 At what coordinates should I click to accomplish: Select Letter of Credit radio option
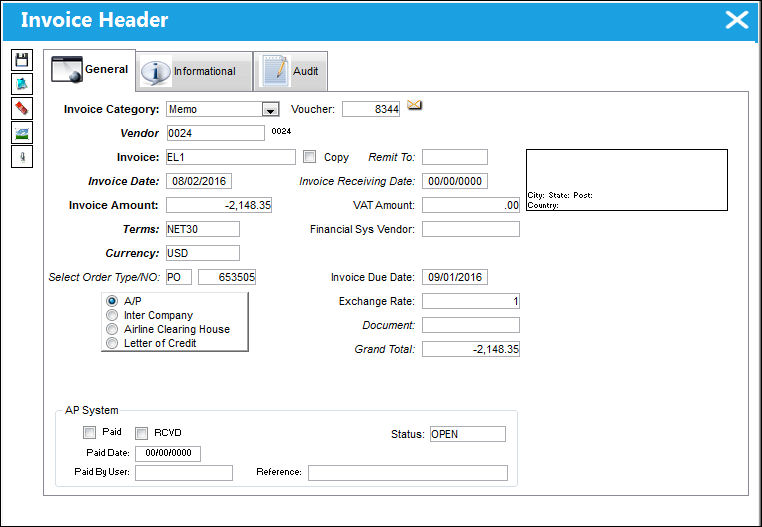tap(112, 343)
